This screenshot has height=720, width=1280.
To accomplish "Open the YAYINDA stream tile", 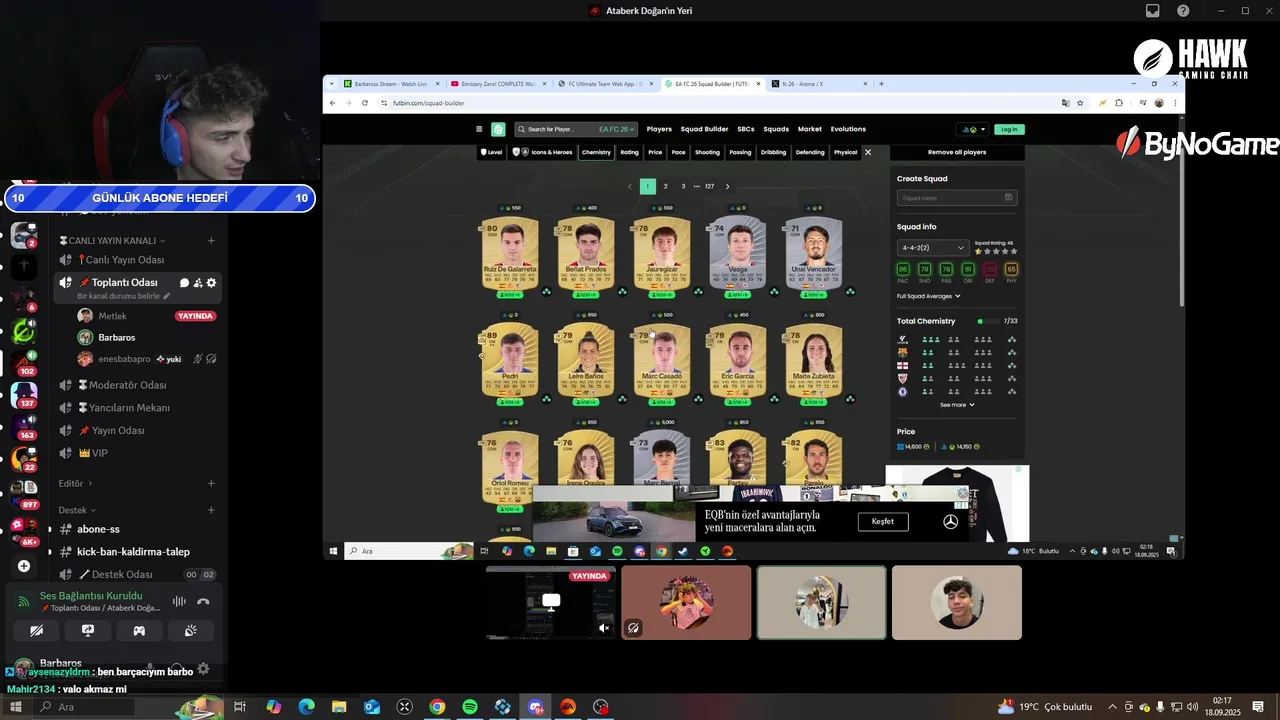I will (x=551, y=602).
